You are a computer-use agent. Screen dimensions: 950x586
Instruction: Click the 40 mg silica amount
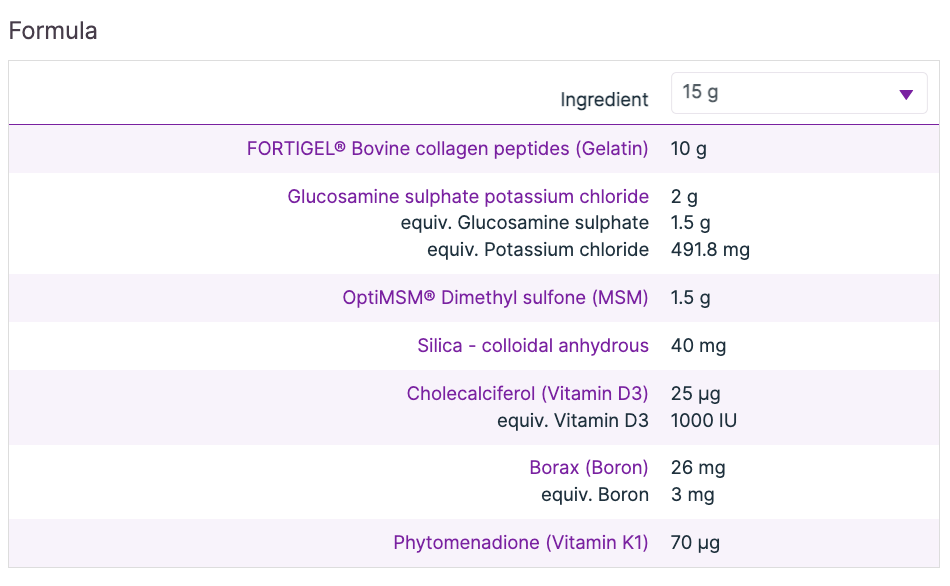(698, 346)
